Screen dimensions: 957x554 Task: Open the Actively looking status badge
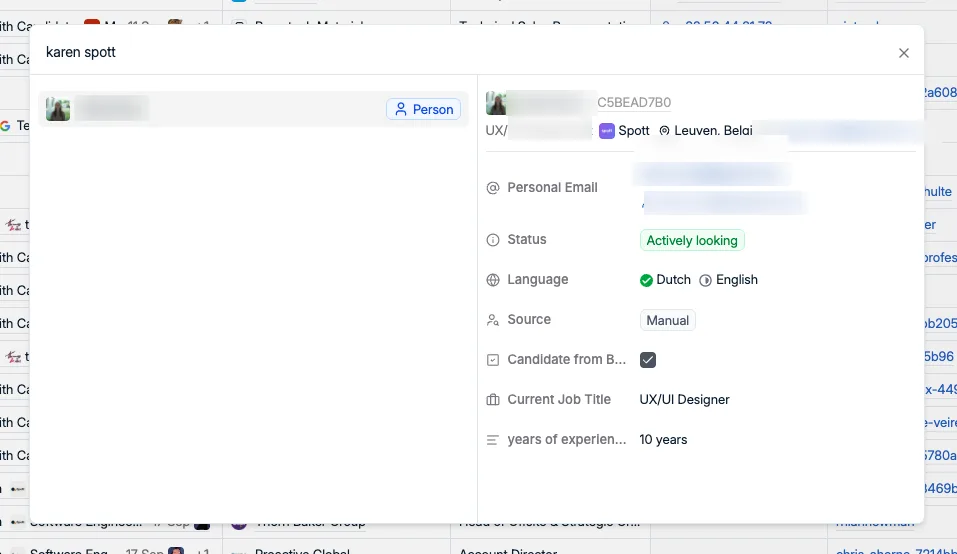pyautogui.click(x=692, y=240)
